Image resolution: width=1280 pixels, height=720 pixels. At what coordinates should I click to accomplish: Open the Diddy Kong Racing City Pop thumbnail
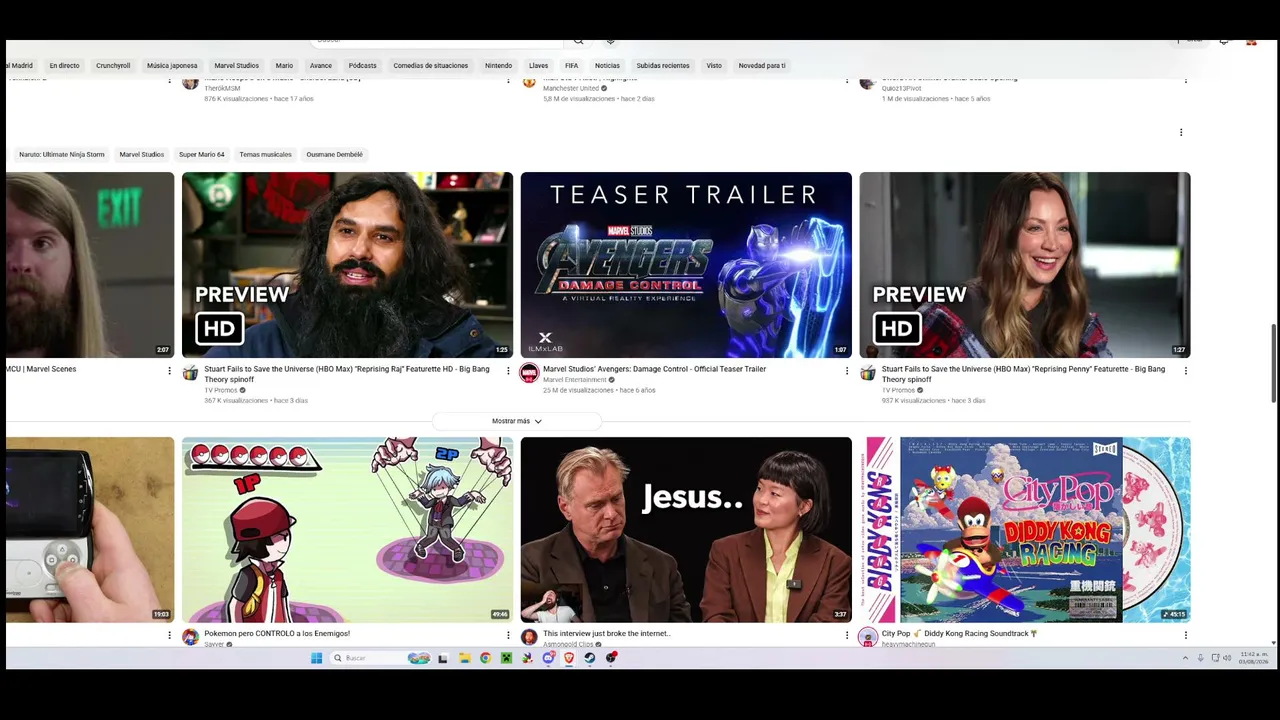pyautogui.click(x=1025, y=530)
